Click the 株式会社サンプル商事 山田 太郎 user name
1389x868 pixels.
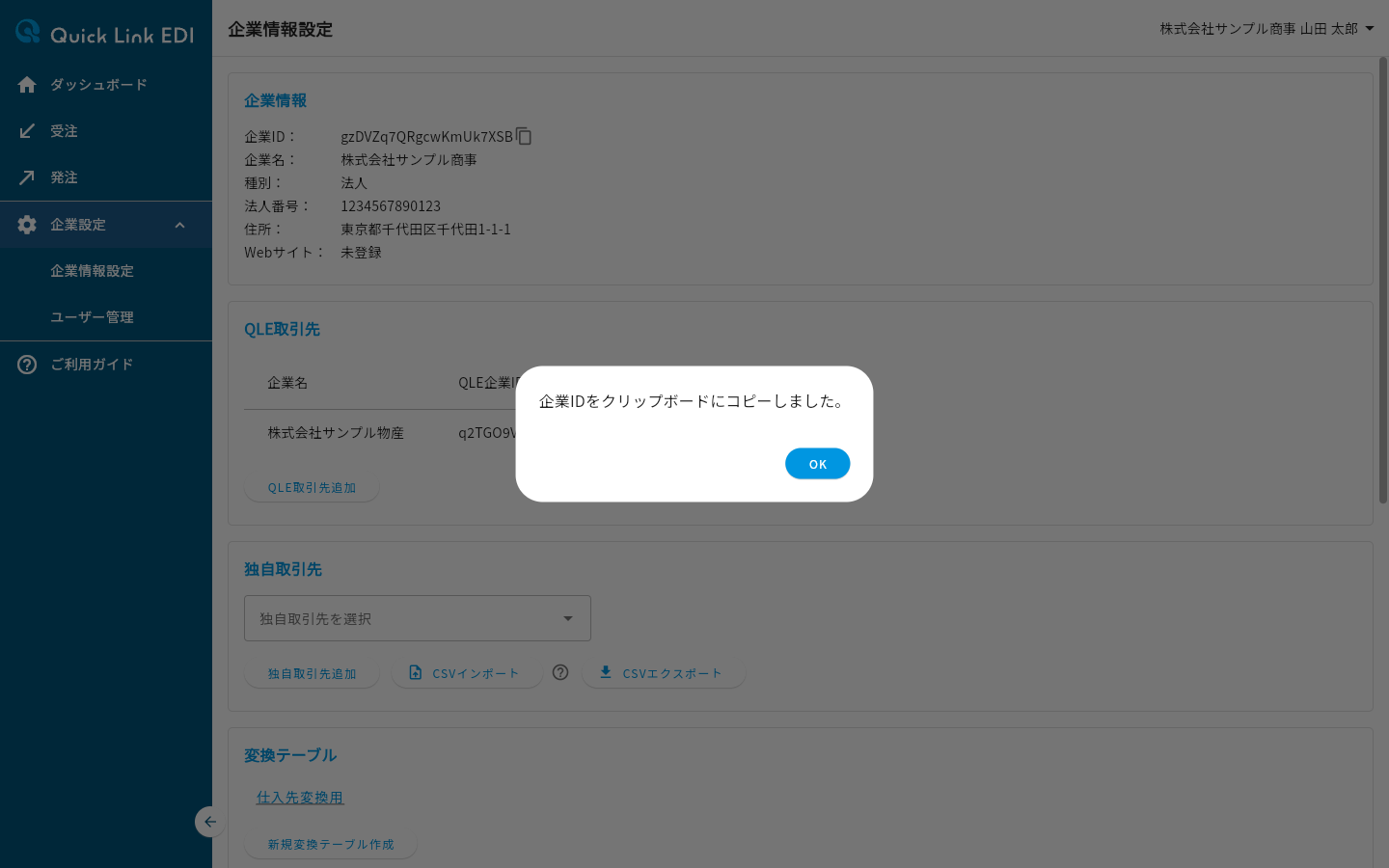coord(1259,29)
